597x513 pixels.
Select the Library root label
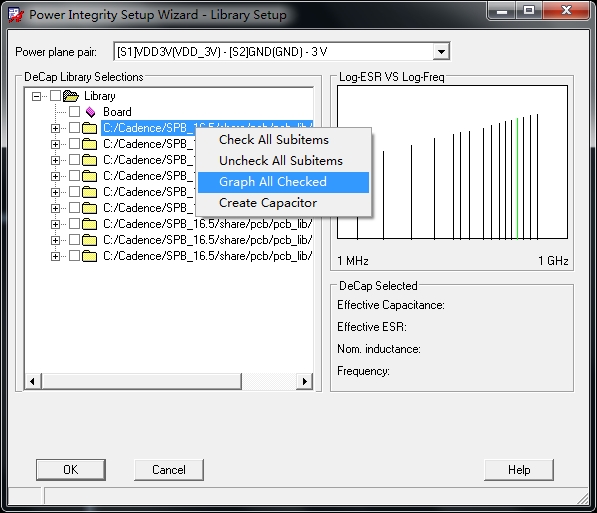tap(99, 96)
